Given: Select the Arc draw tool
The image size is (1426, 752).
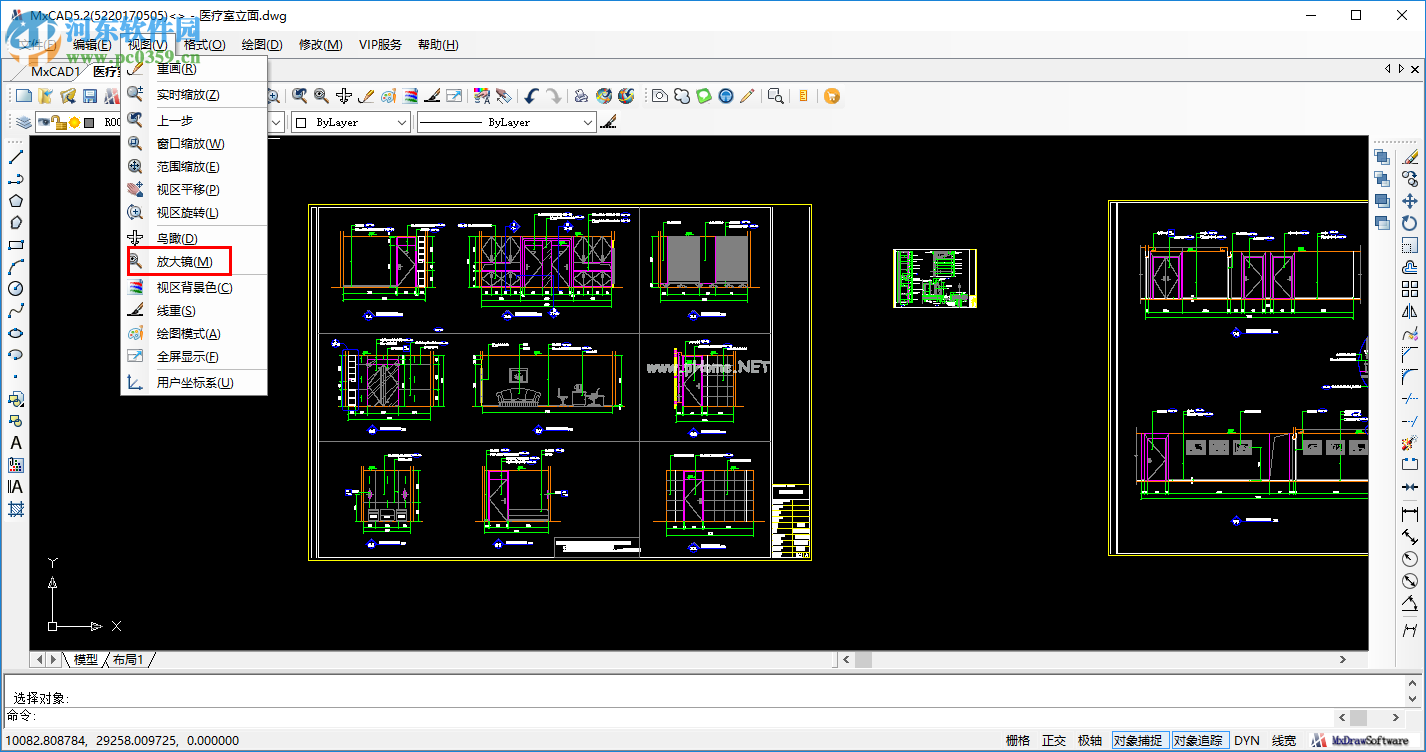Looking at the screenshot, I should click(16, 266).
